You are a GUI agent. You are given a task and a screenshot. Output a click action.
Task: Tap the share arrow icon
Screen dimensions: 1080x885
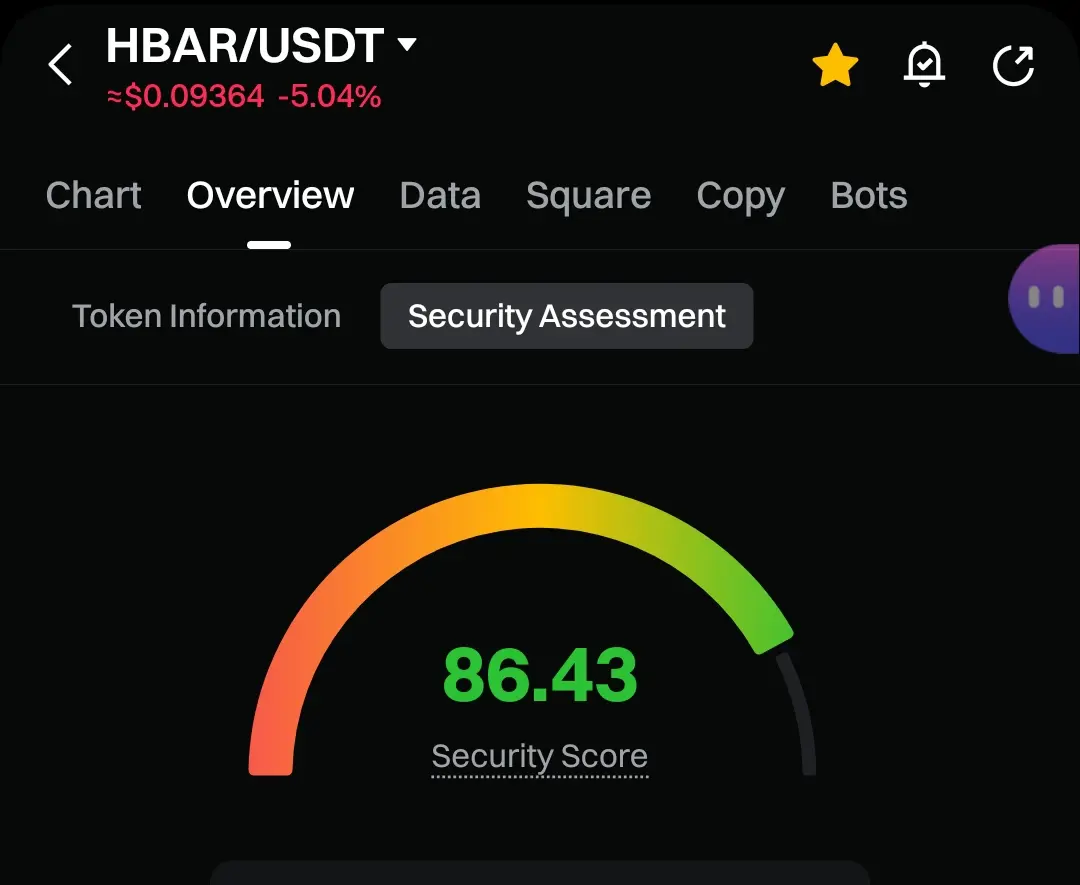pos(1013,65)
